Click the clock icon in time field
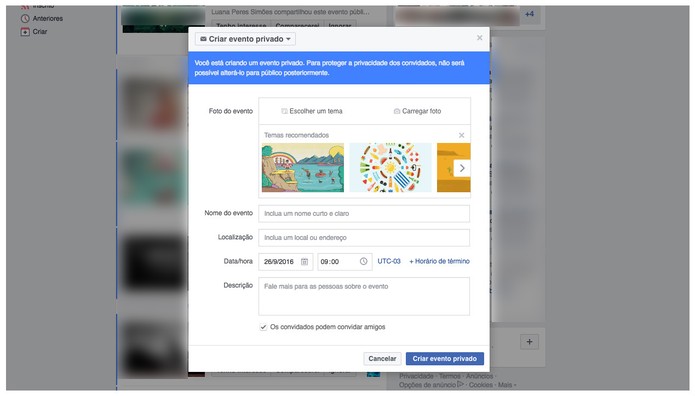The width and height of the screenshot is (695, 396). 363,261
